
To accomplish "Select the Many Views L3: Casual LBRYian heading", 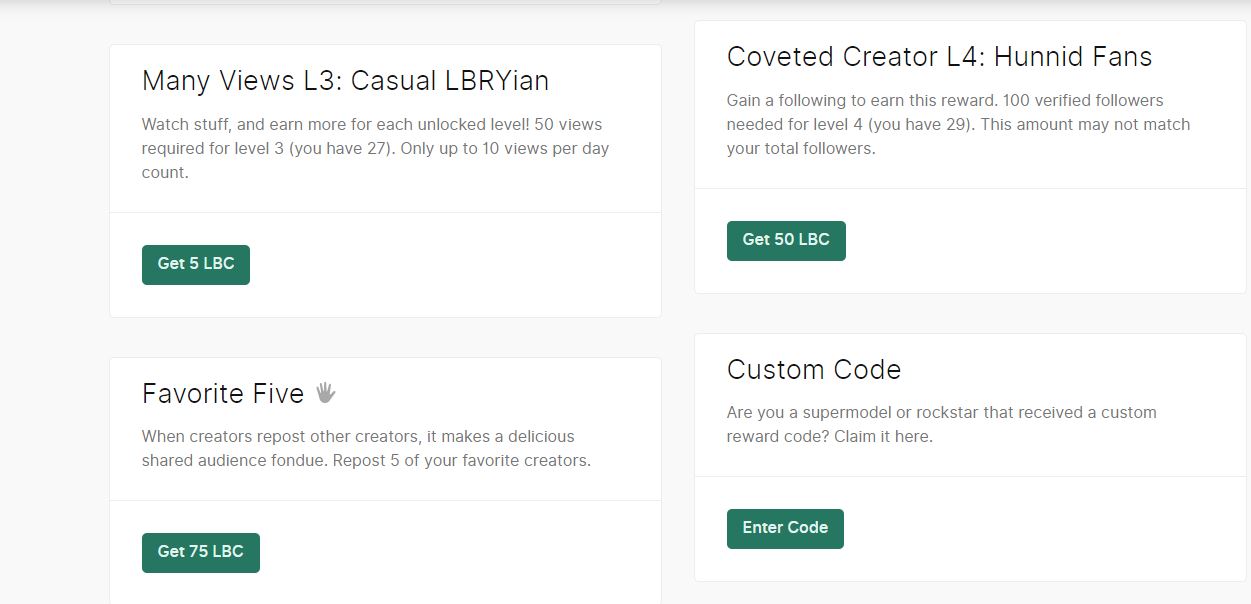I will (x=345, y=81).
